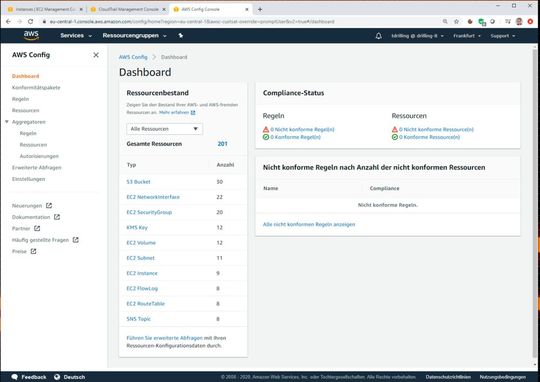Viewport: 540px width, 382px height.
Task: Click the external icon next to Mehr erfahren
Action: tap(193, 113)
